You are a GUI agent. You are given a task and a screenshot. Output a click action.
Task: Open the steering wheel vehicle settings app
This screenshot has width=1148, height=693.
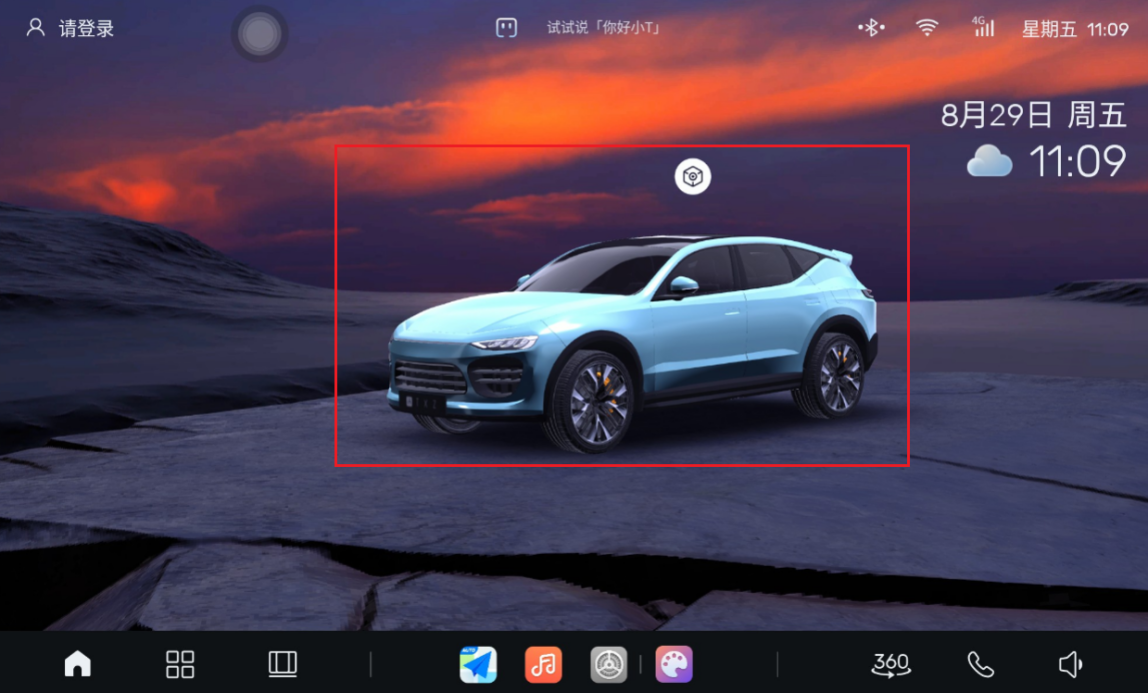click(608, 664)
